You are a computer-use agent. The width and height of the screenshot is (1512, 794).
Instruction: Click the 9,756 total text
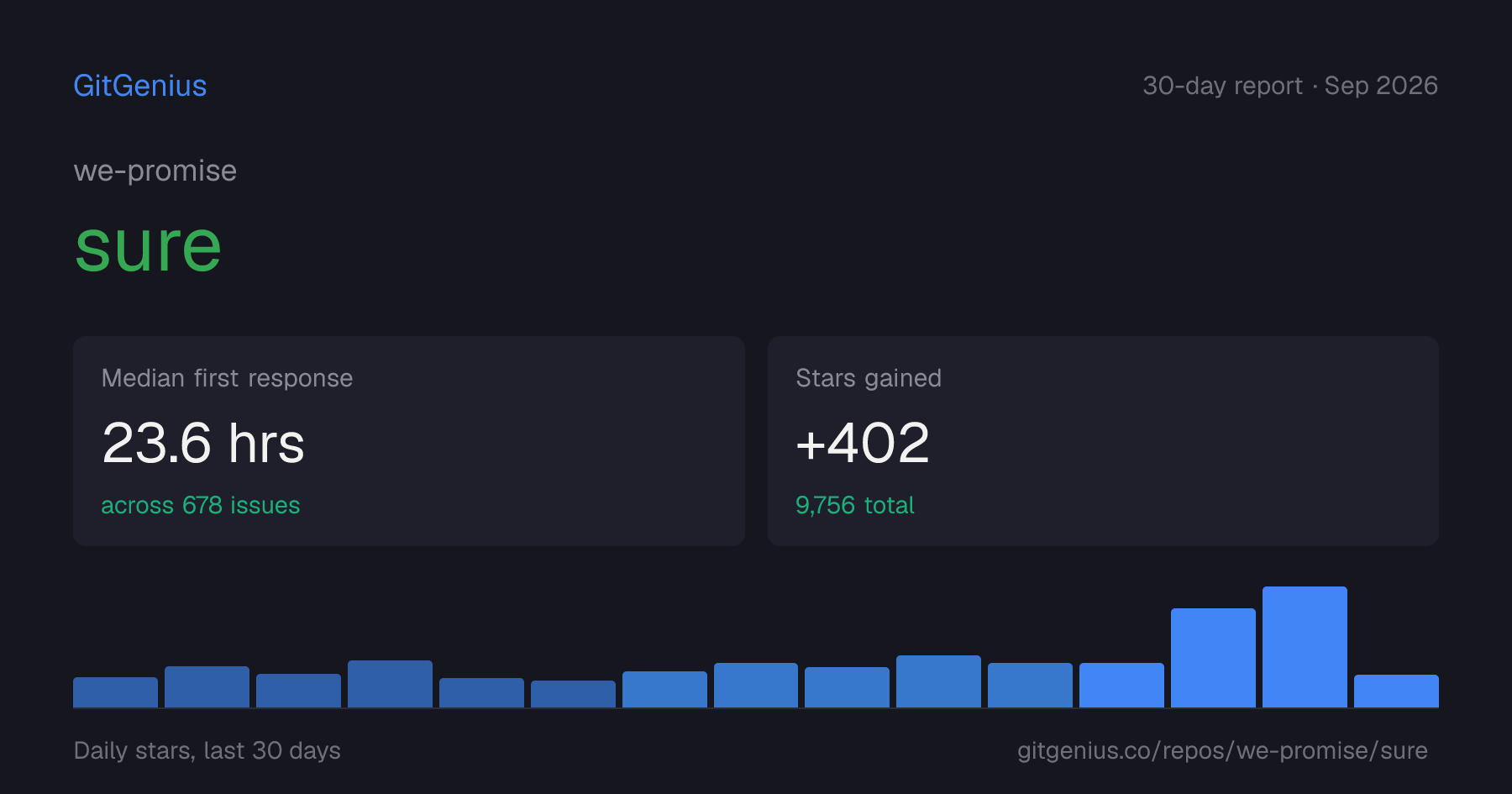[855, 505]
